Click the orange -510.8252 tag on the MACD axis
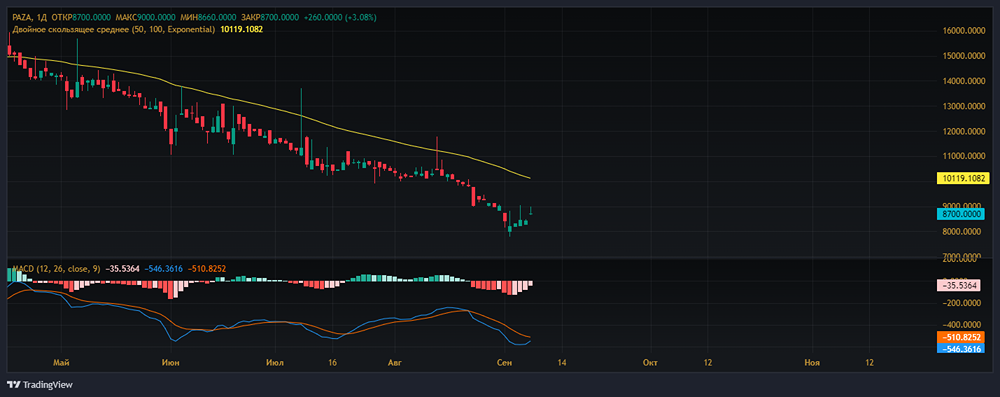Image resolution: width=1000 pixels, height=397 pixels. (960, 337)
